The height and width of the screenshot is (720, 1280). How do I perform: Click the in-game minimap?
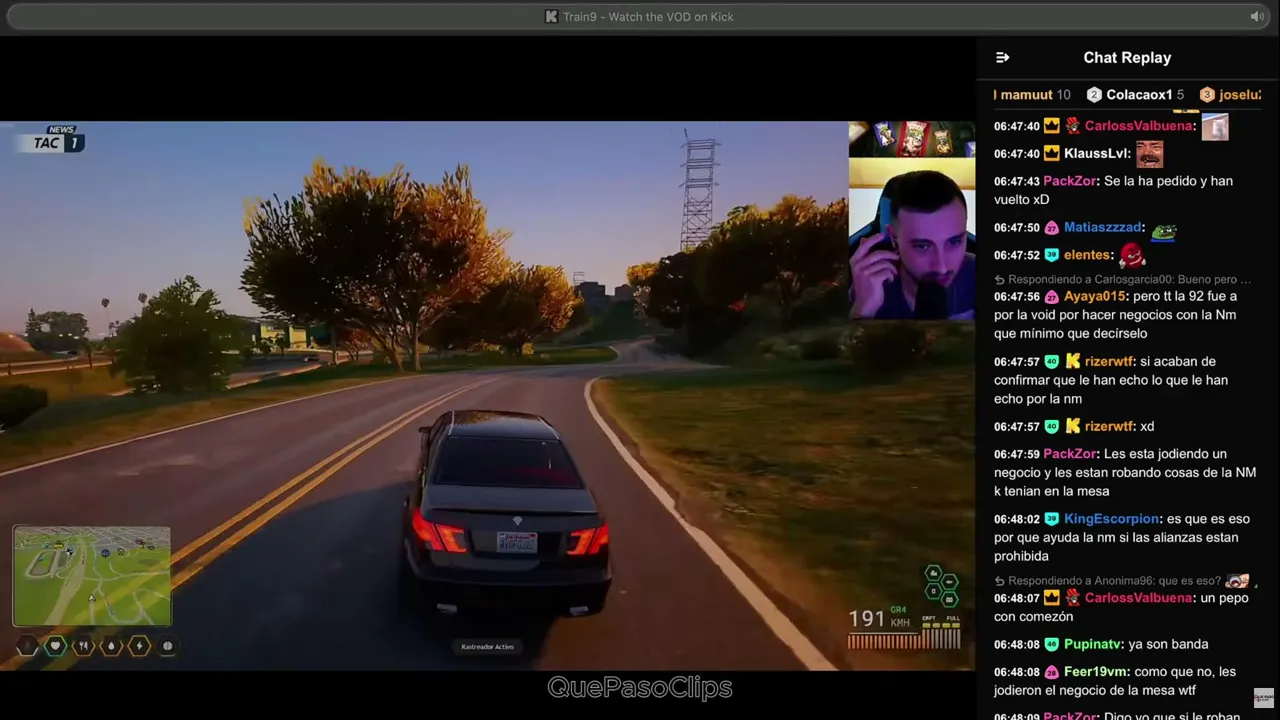[x=92, y=576]
